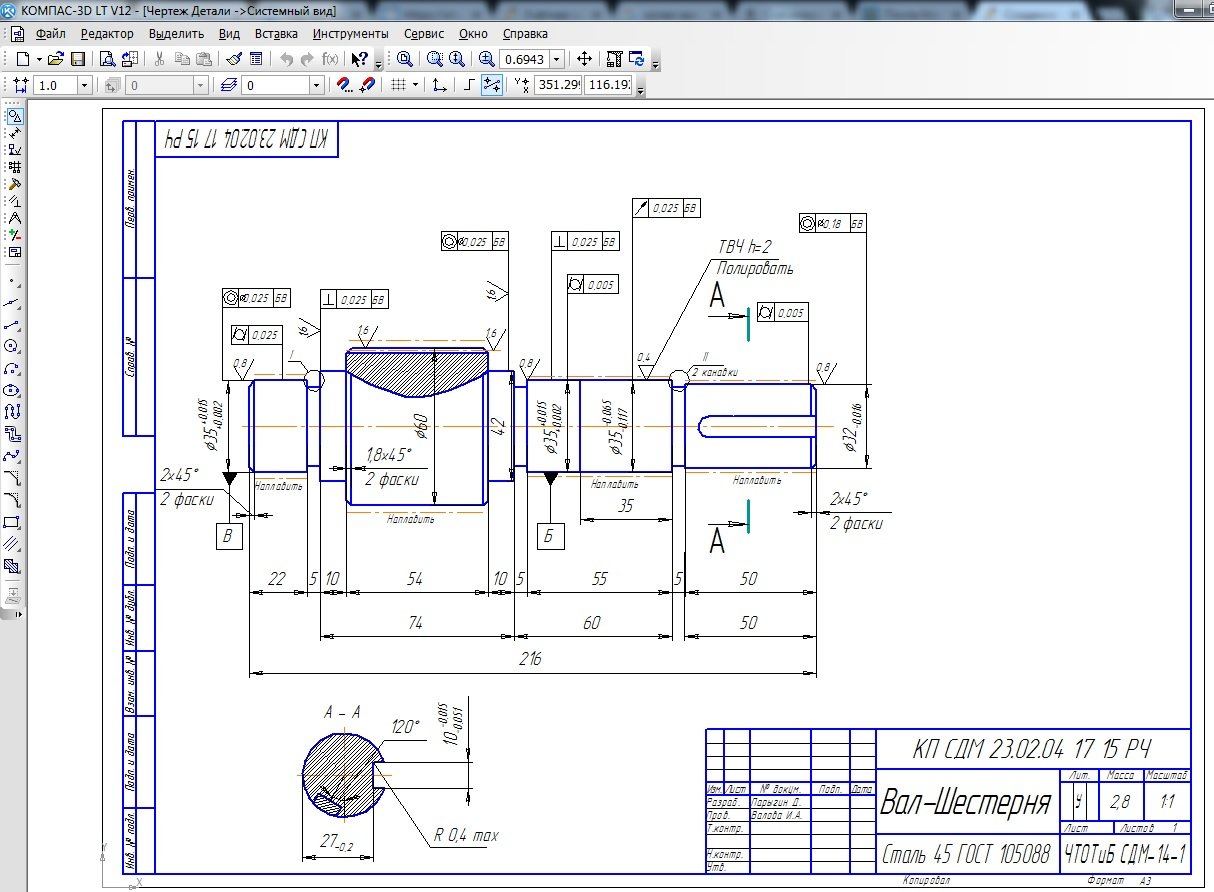Toggle the grid display button
1214x892 pixels.
point(398,86)
